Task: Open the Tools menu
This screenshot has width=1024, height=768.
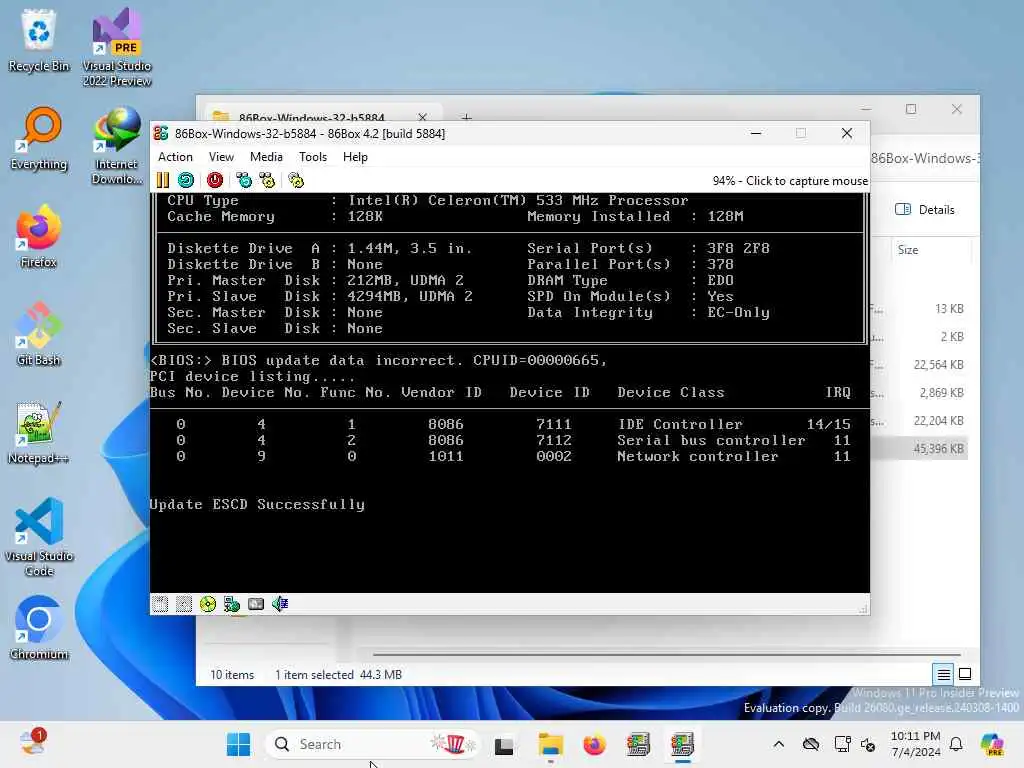Action: tap(313, 157)
